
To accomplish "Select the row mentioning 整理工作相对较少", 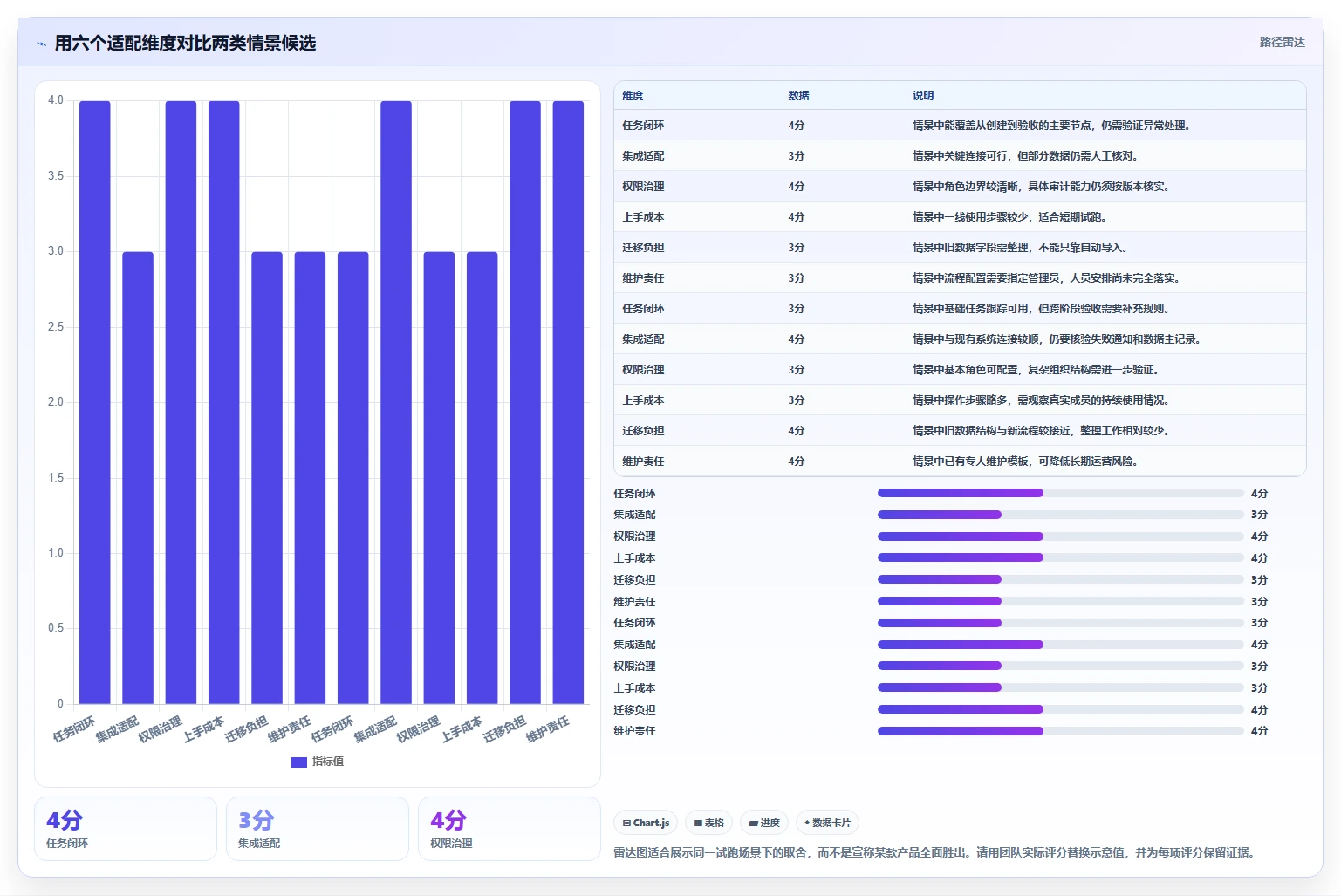I will (x=960, y=430).
